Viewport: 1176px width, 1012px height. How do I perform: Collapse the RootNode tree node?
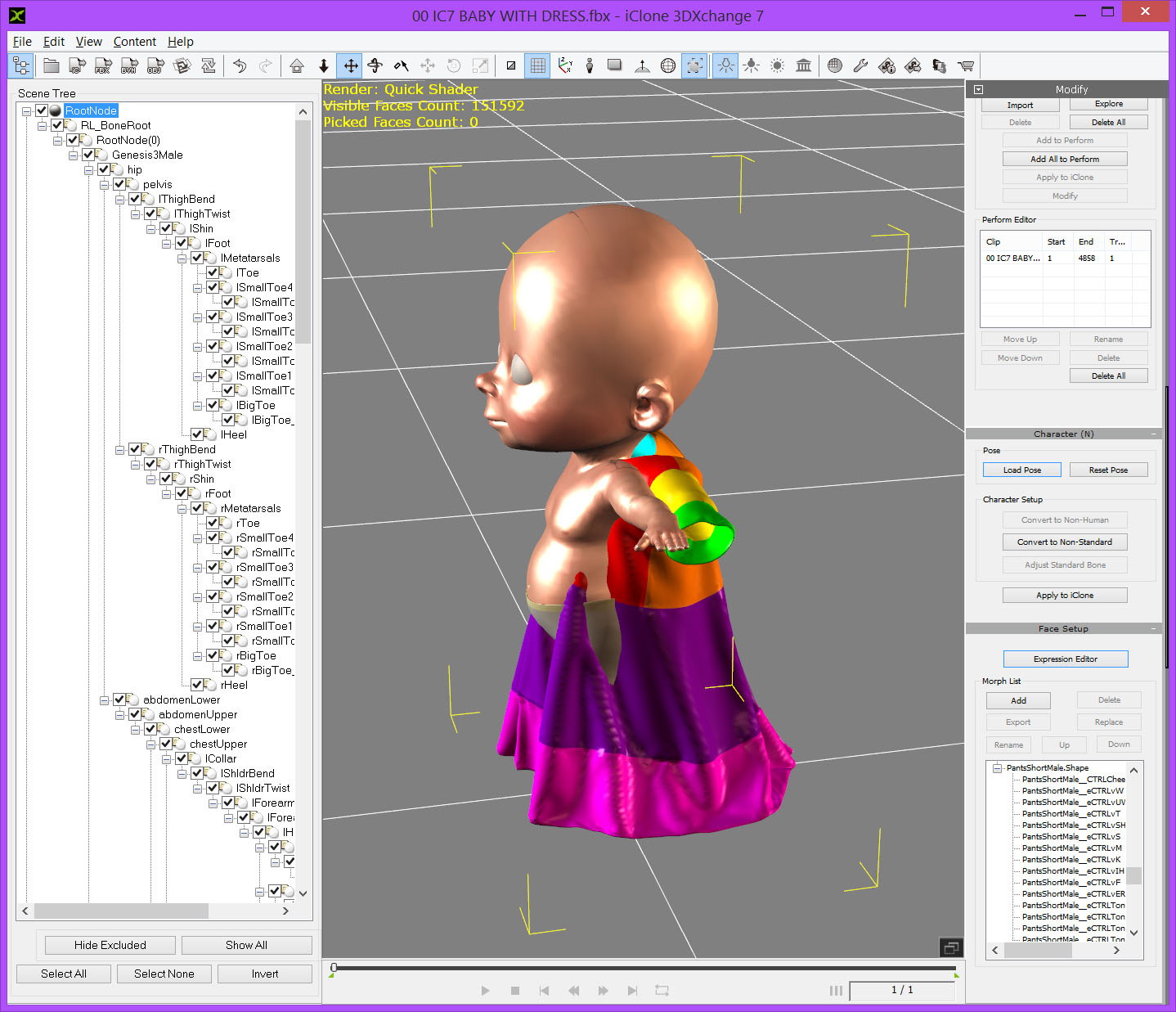click(26, 110)
